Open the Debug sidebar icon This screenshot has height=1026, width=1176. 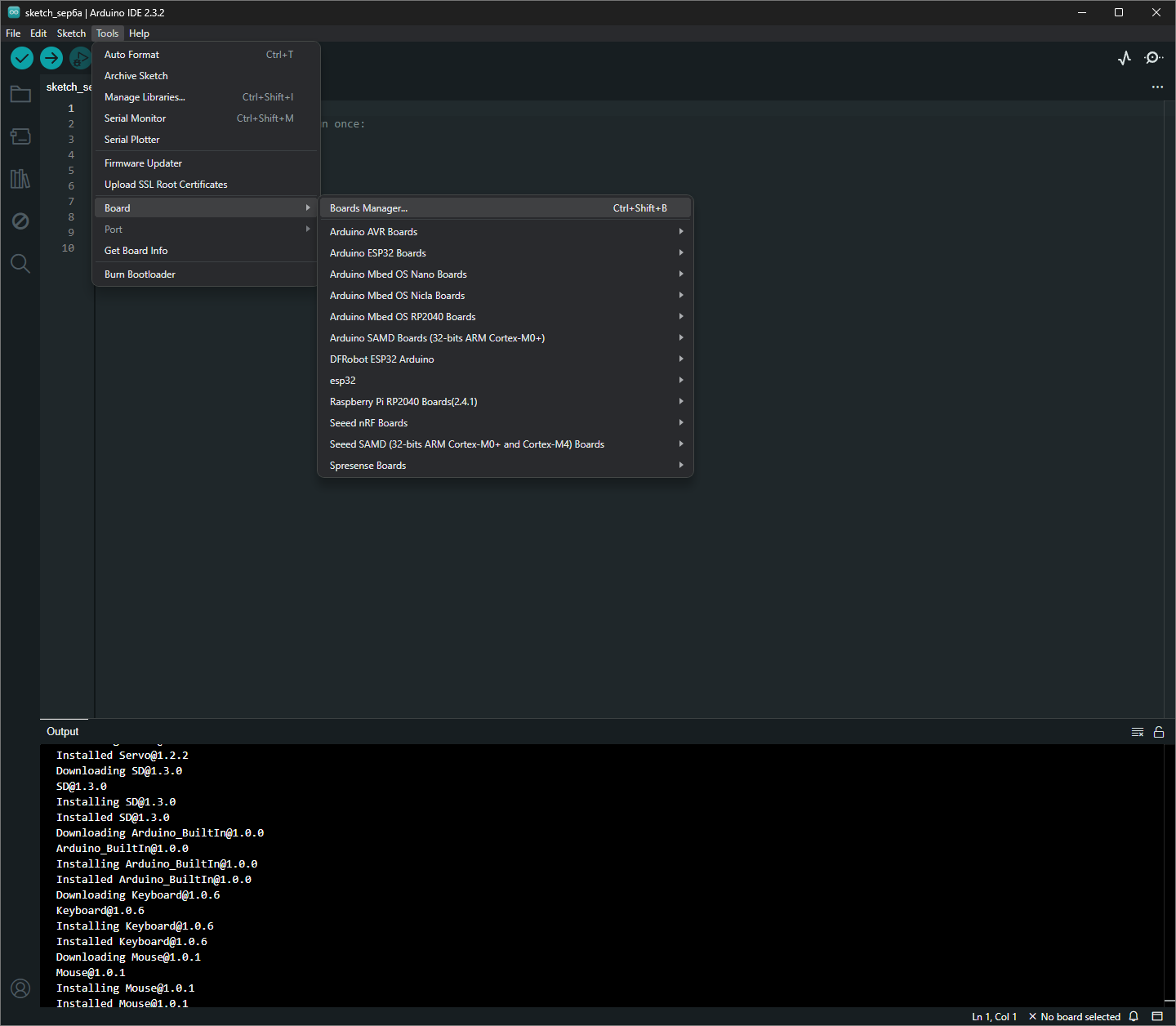(20, 221)
